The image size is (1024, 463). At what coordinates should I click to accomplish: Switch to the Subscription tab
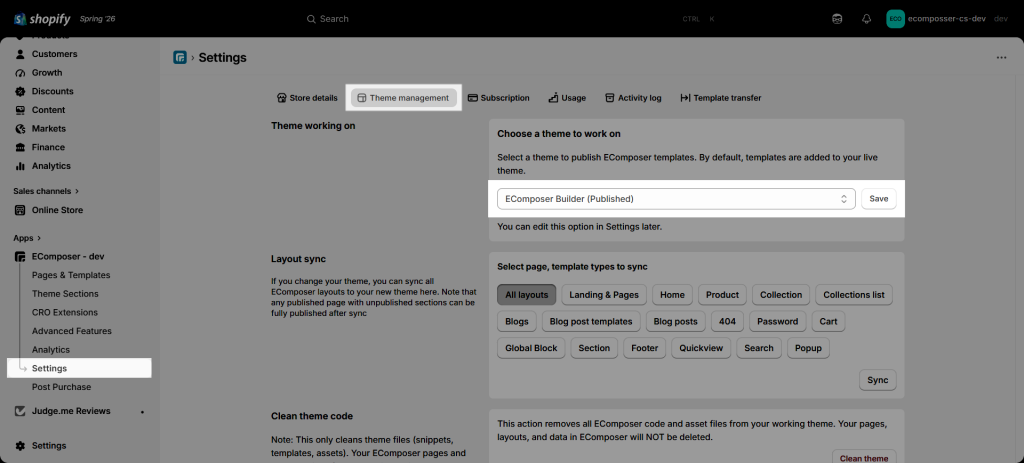tap(498, 98)
